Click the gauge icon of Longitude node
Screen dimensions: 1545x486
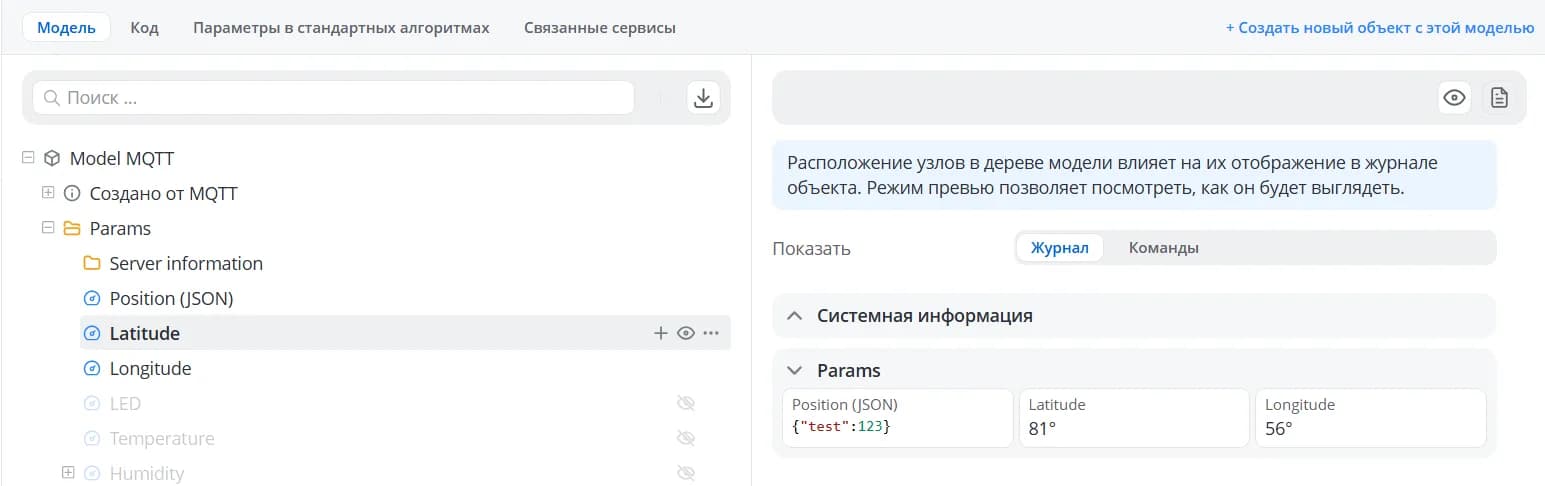coord(92,368)
